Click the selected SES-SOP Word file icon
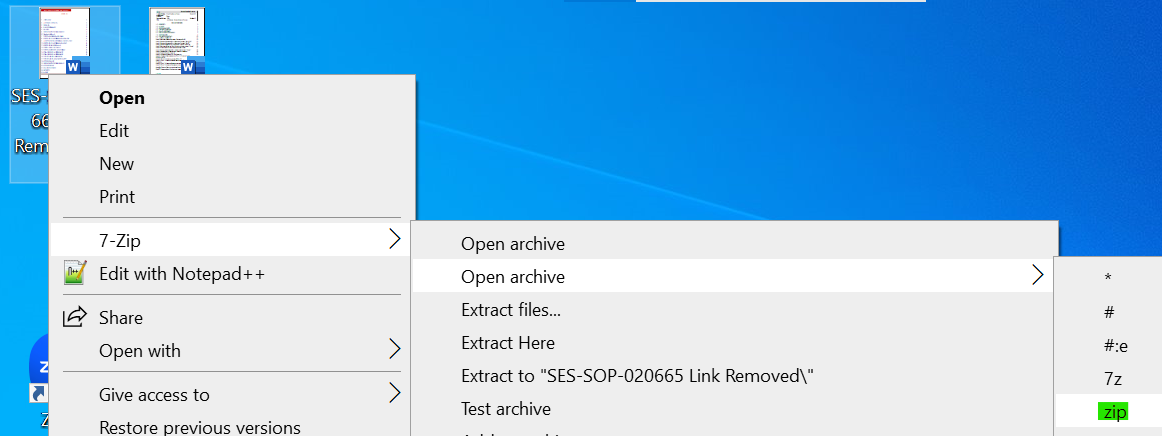This screenshot has width=1162, height=436. tap(64, 43)
